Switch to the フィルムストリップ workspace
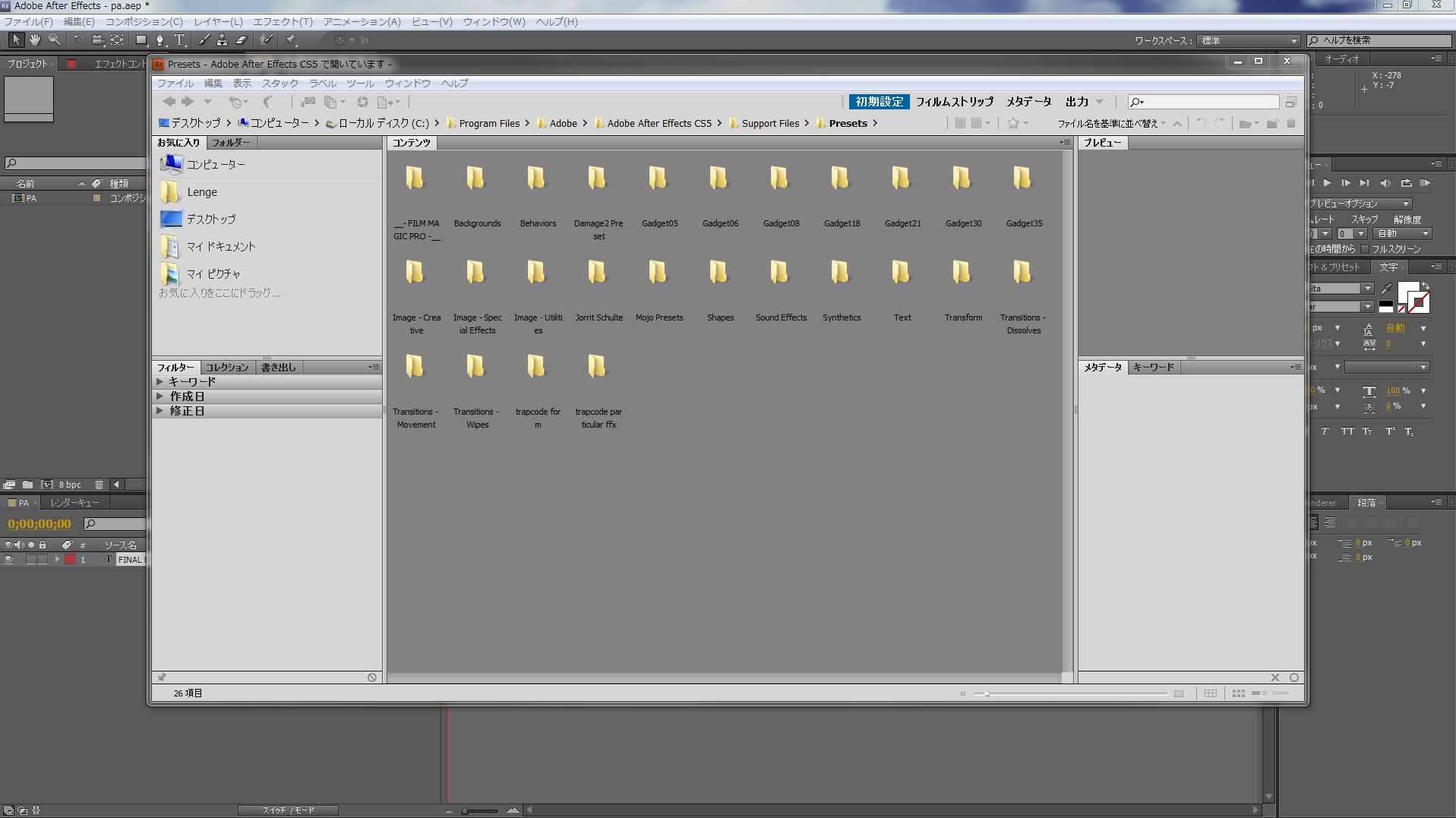Image resolution: width=1456 pixels, height=818 pixels. (x=954, y=102)
